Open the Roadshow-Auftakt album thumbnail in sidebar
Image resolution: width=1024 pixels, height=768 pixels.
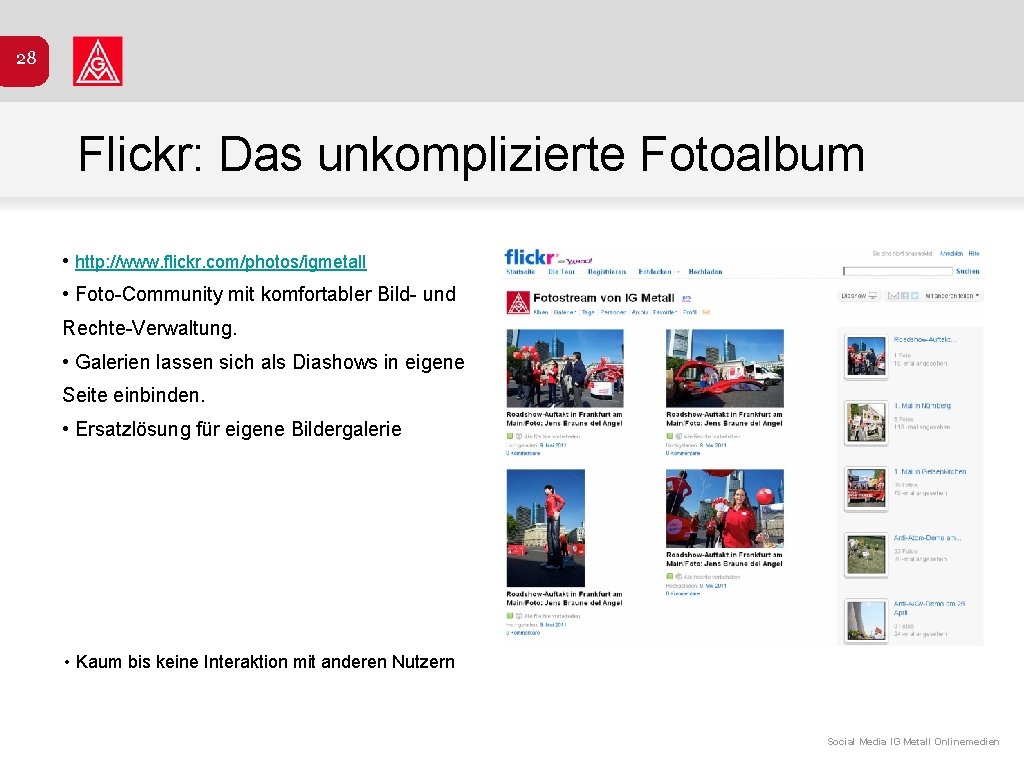[866, 357]
